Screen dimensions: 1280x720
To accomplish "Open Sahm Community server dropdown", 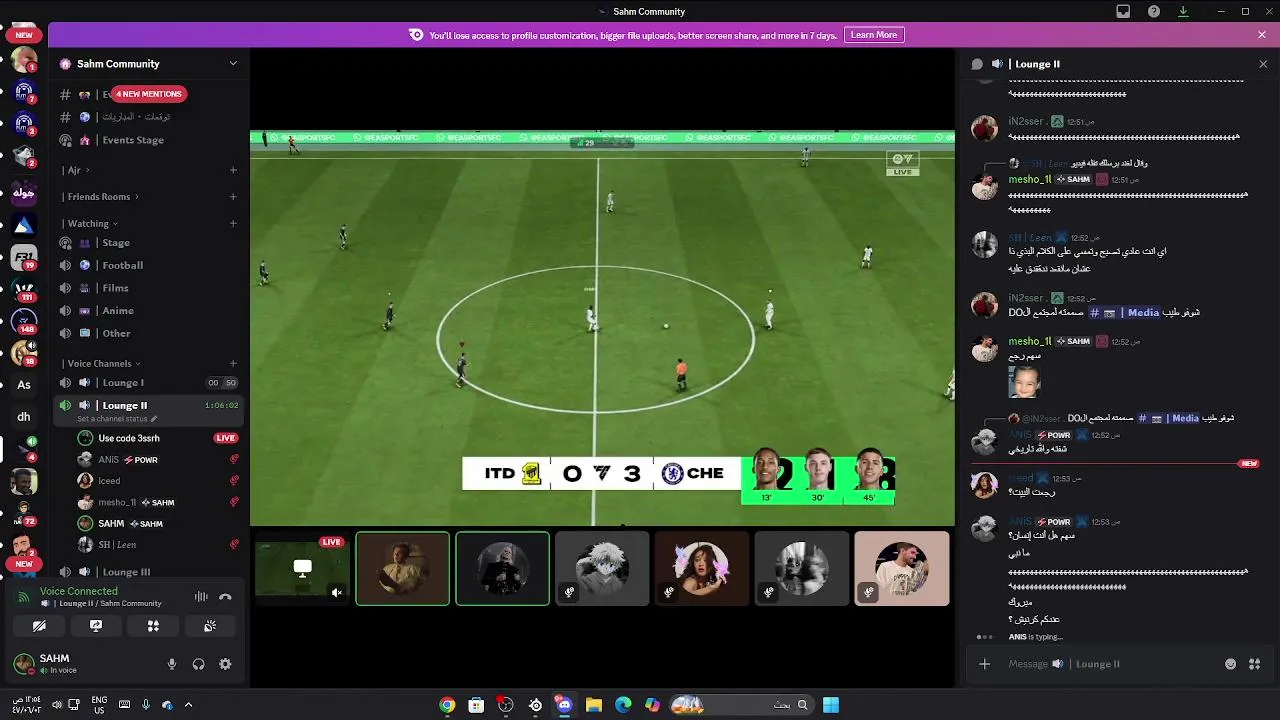I will pyautogui.click(x=149, y=63).
